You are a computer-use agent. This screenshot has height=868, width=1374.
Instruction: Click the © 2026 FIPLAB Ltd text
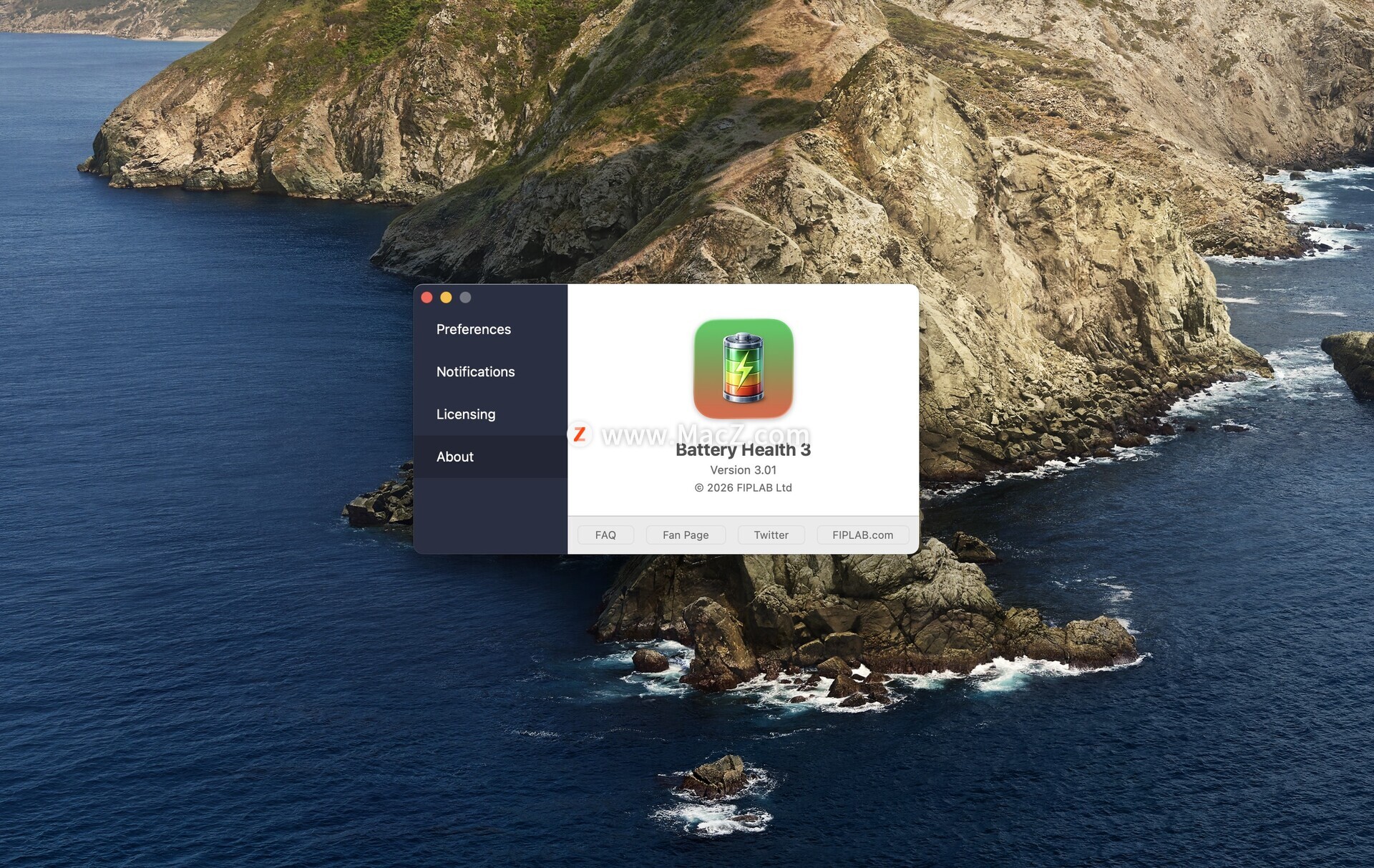coord(743,488)
